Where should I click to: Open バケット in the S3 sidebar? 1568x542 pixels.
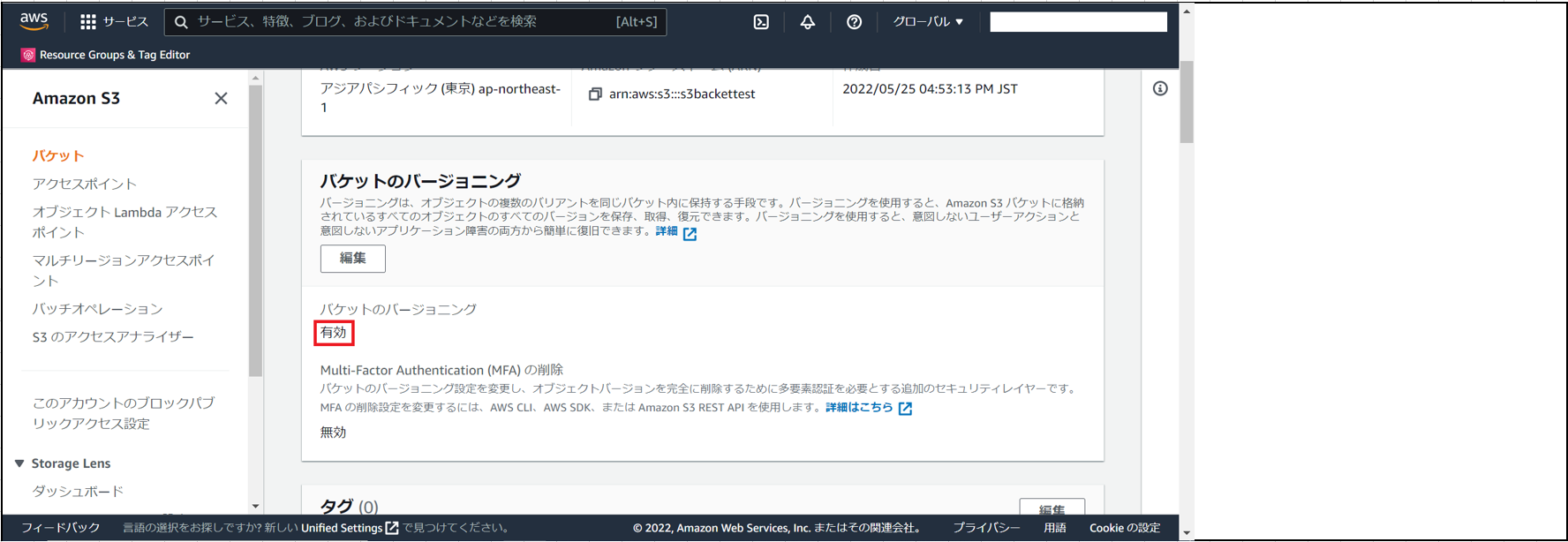click(x=58, y=155)
